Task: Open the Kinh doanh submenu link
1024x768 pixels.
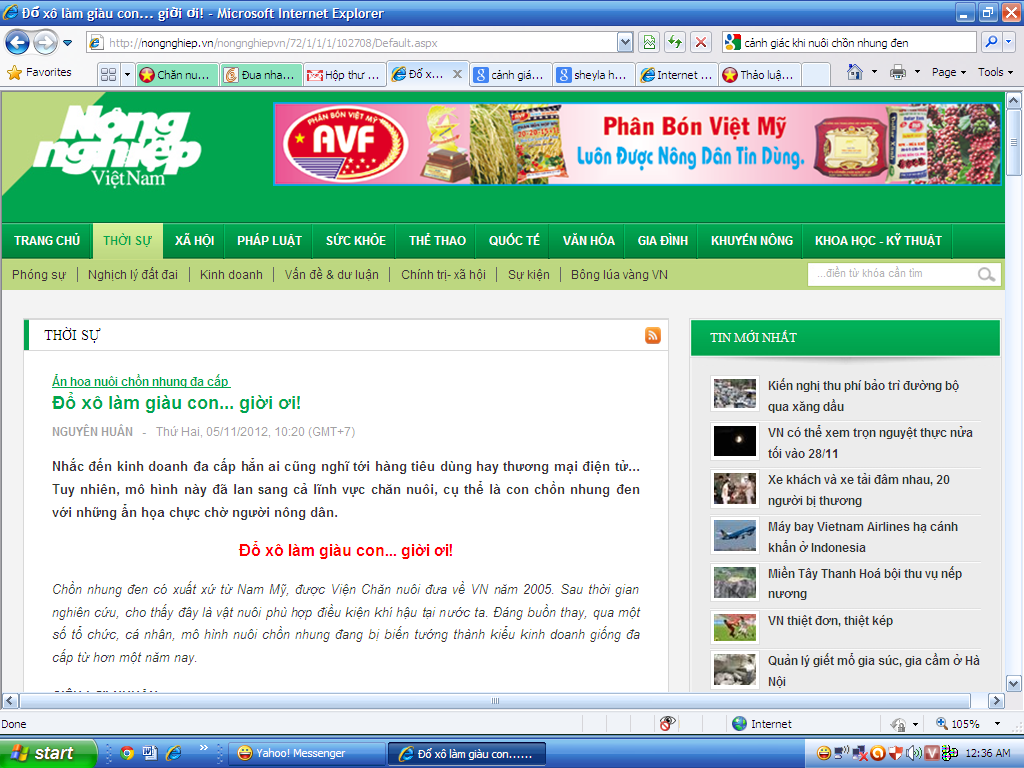Action: click(x=231, y=275)
